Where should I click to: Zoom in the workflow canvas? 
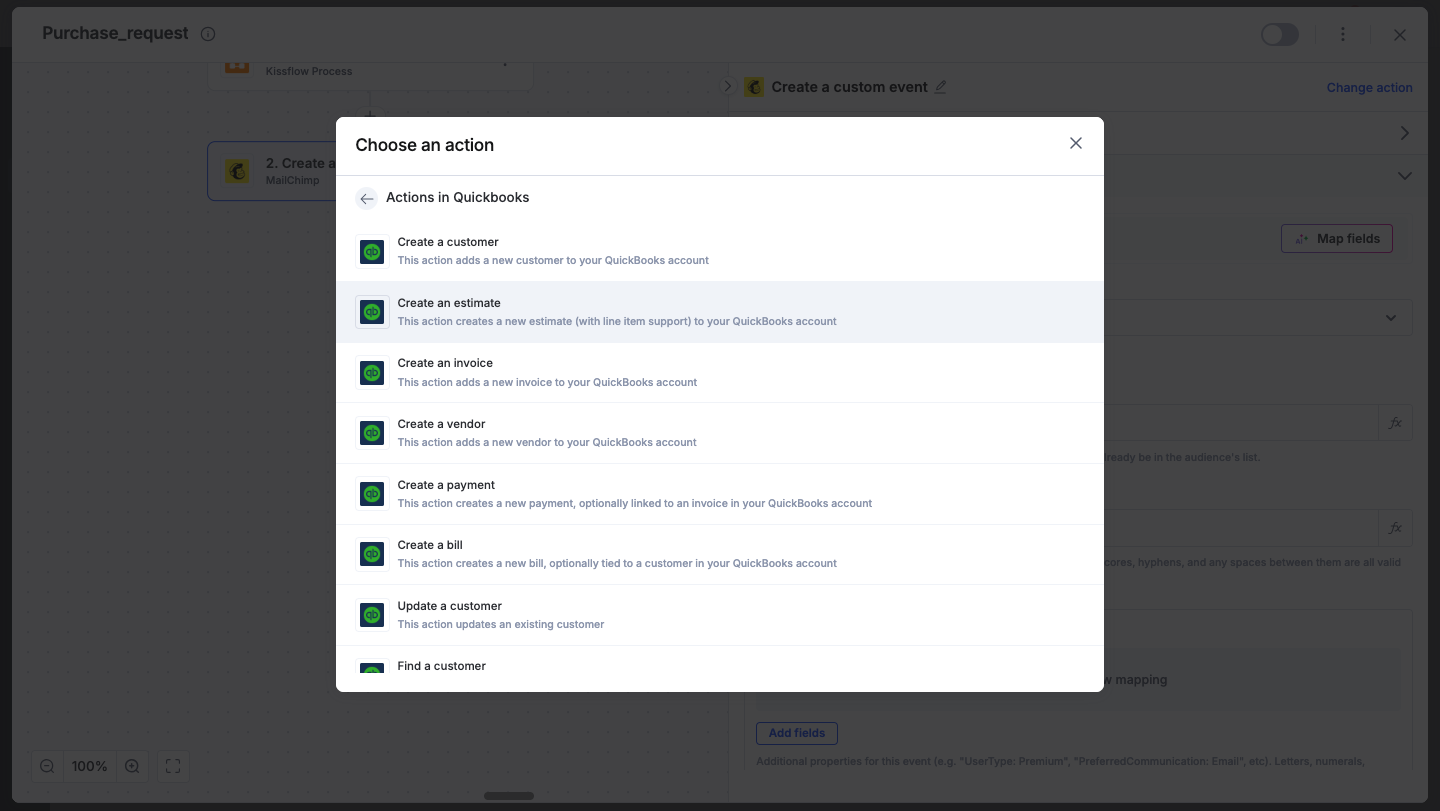tap(132, 767)
